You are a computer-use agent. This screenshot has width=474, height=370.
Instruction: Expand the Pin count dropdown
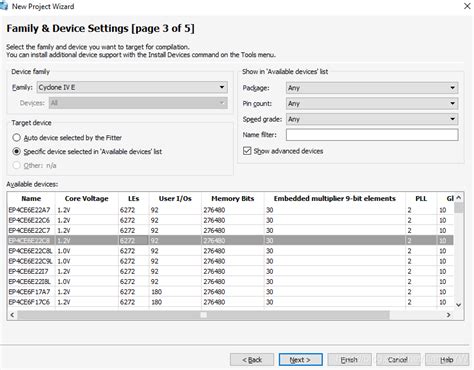[372, 103]
